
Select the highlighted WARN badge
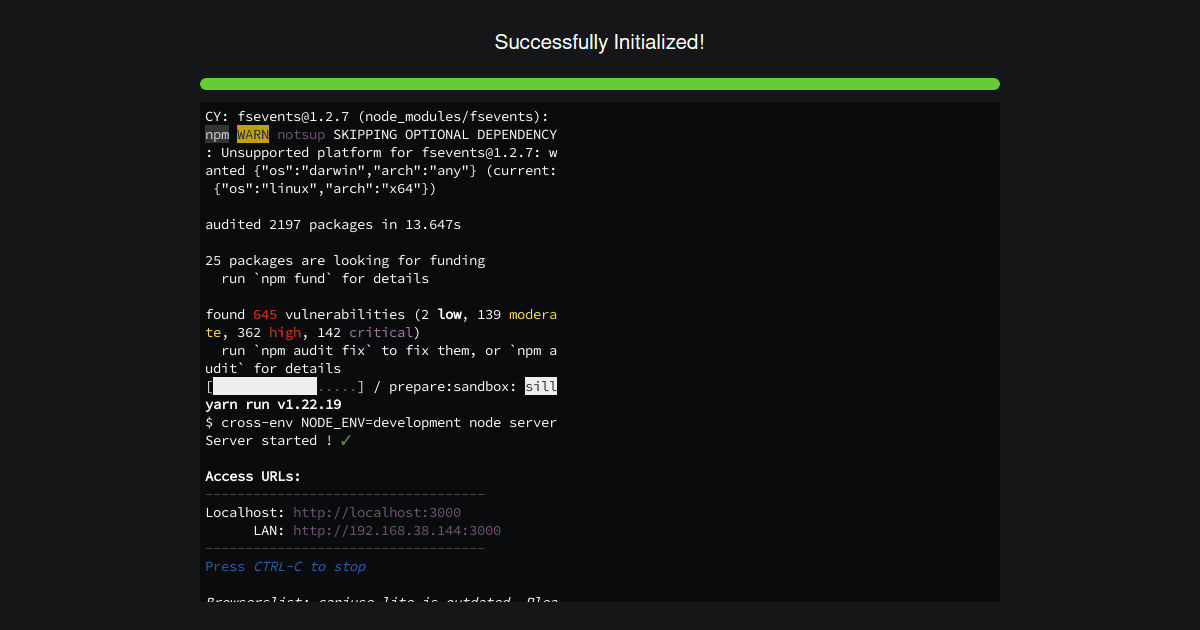tap(252, 134)
